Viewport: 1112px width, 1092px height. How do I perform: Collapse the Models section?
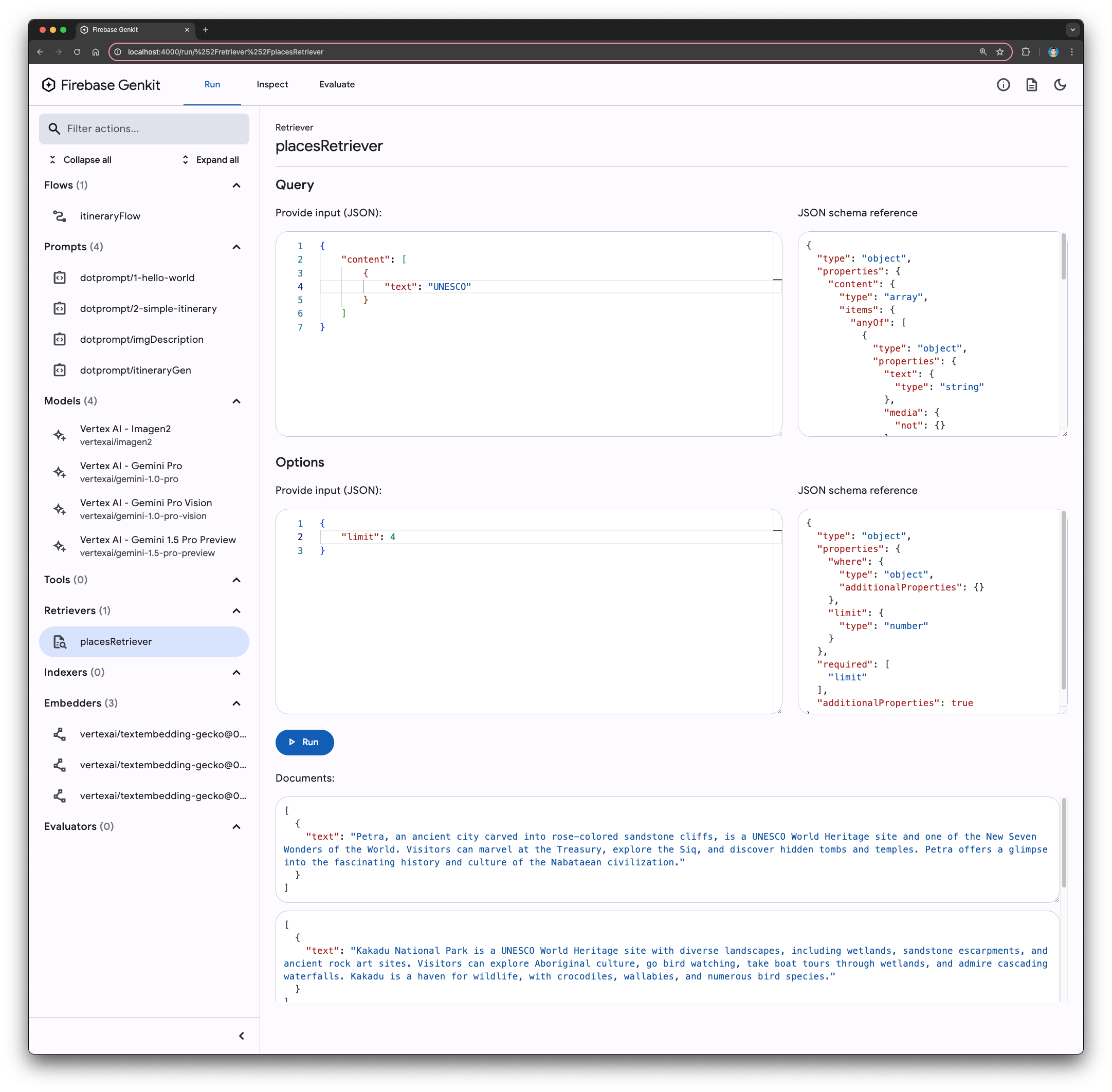pos(236,401)
